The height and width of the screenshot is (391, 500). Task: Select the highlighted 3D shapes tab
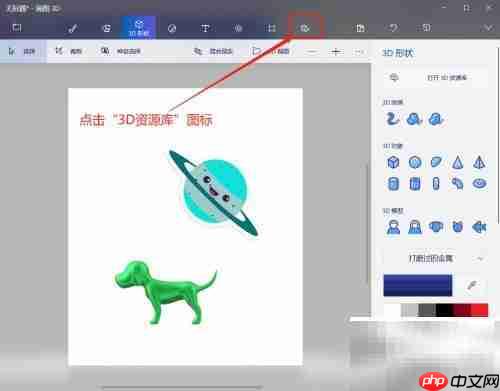139,27
